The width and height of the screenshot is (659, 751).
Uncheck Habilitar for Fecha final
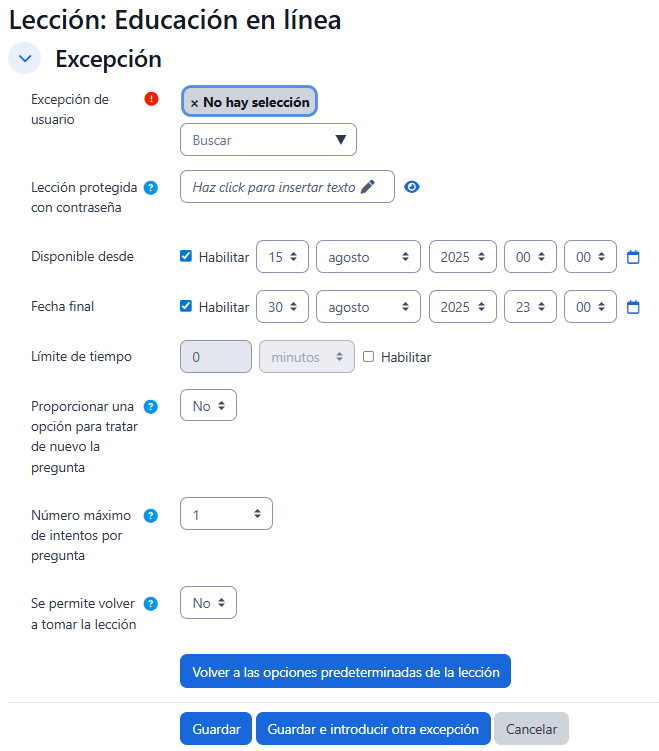point(186,306)
